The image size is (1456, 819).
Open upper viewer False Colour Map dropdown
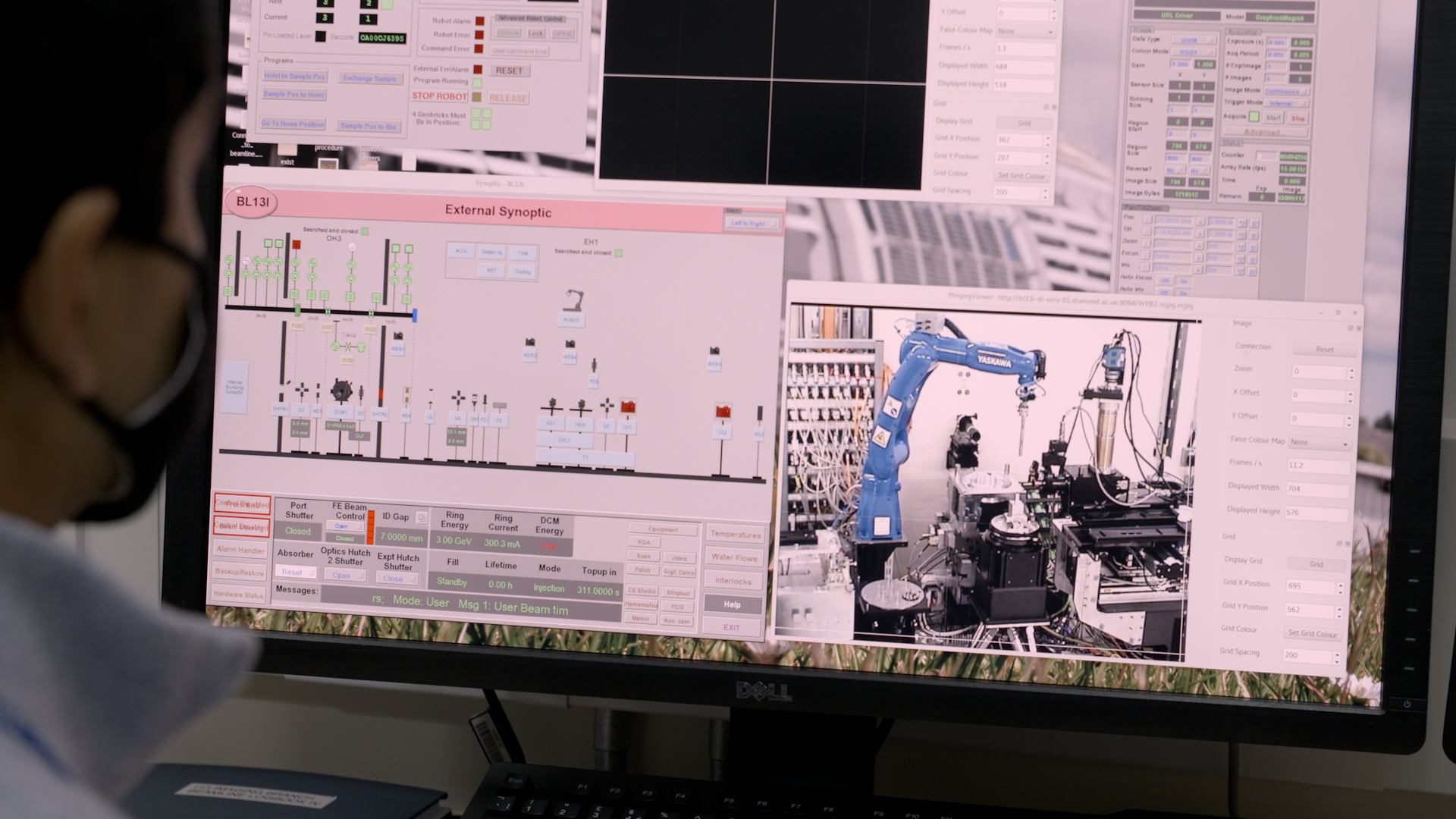pyautogui.click(x=1025, y=31)
